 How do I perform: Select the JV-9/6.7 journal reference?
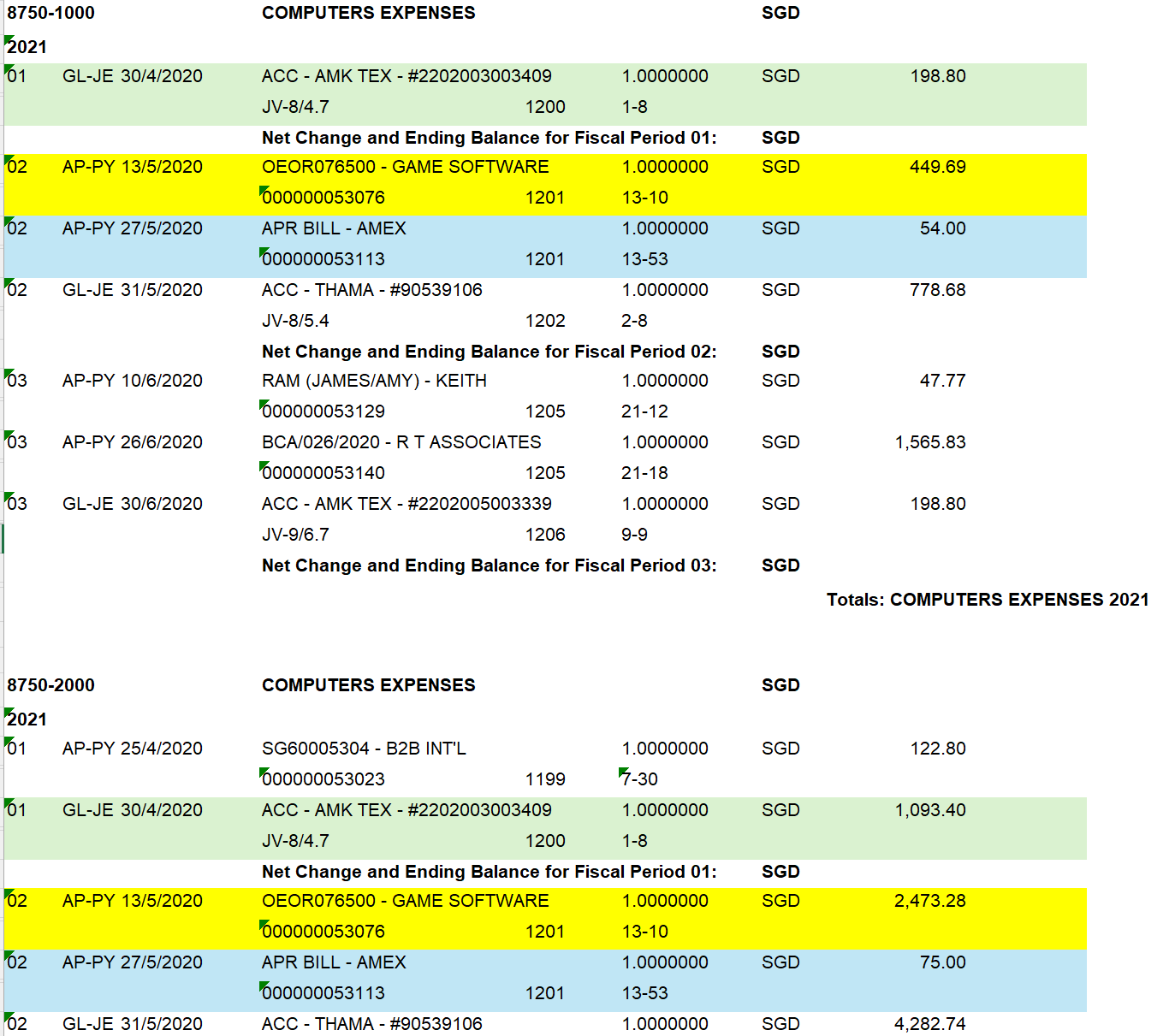(295, 535)
